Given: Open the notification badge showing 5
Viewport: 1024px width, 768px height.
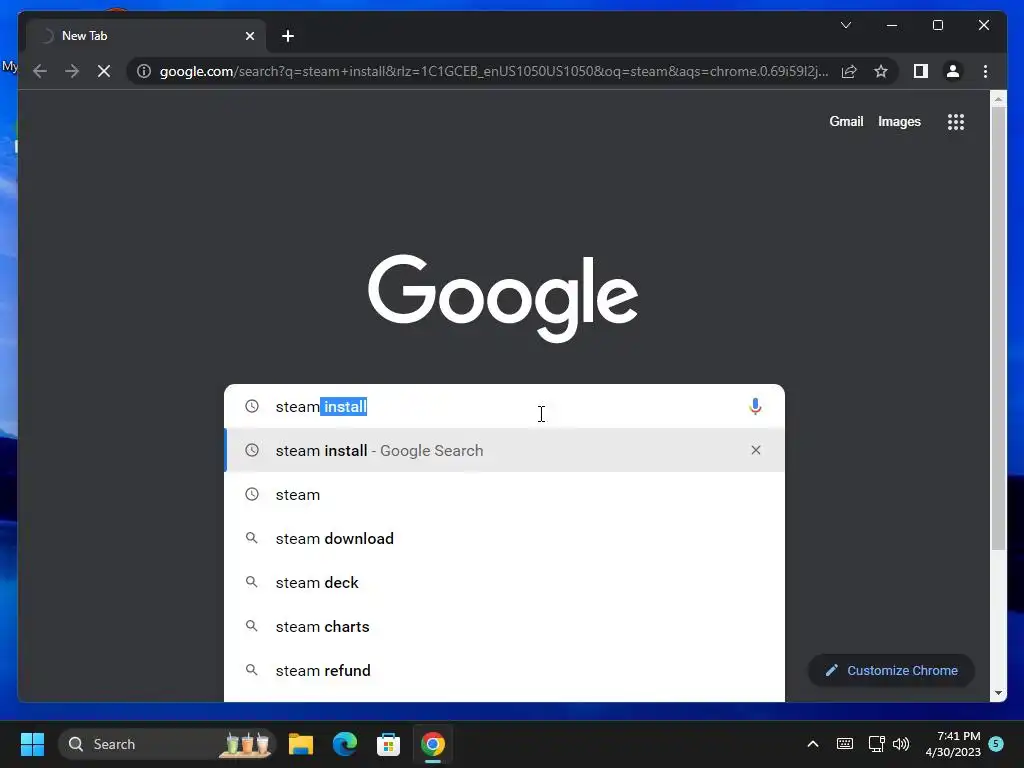Looking at the screenshot, I should click(996, 743).
